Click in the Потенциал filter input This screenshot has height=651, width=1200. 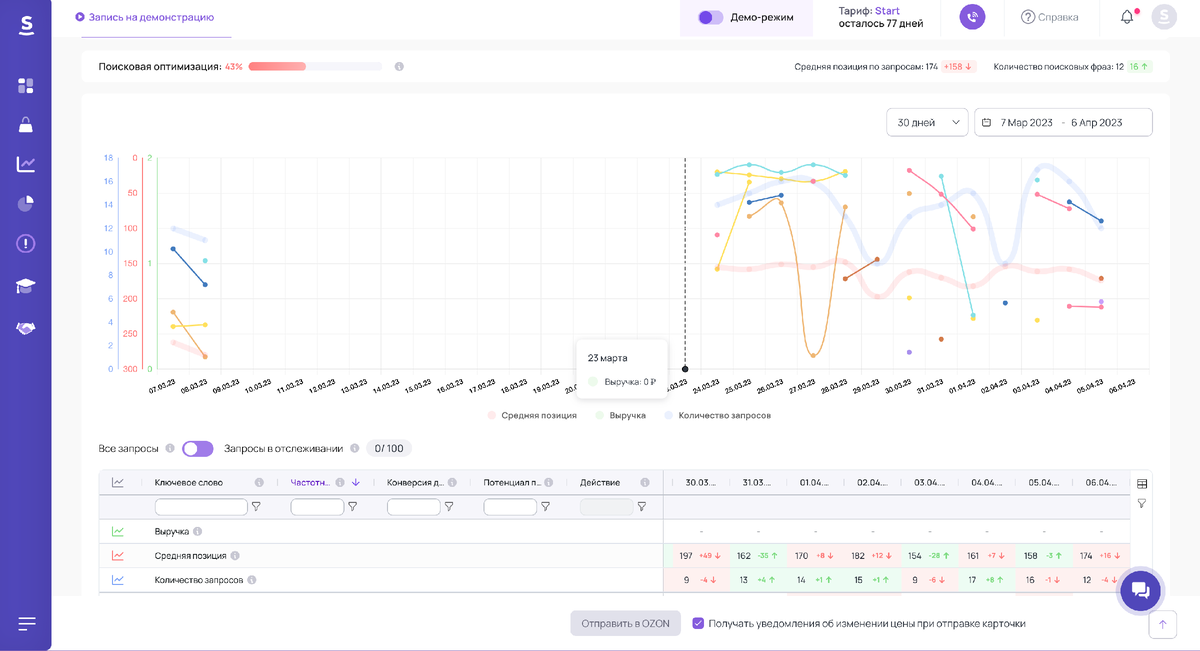(510, 507)
